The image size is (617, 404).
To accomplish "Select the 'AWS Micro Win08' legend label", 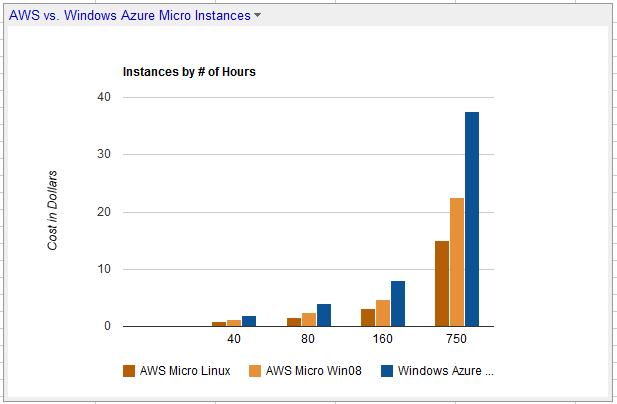I will coord(314,371).
